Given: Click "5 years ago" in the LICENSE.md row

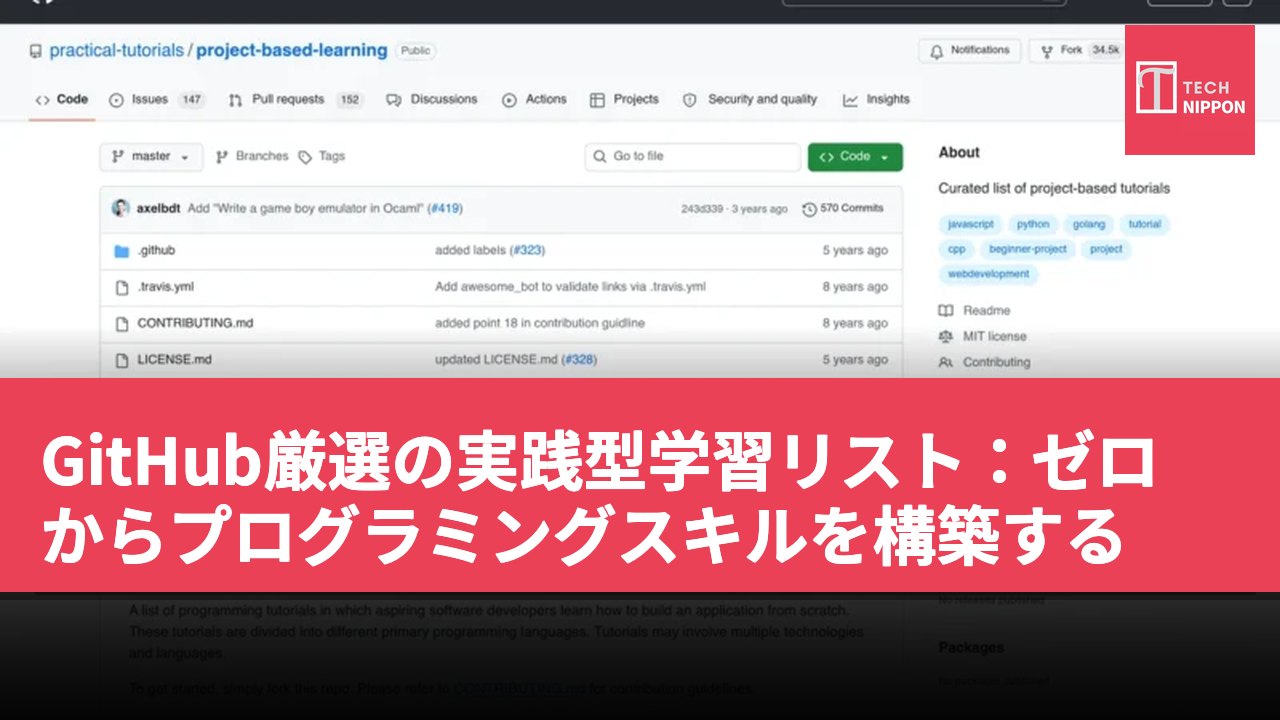Looking at the screenshot, I should [x=855, y=360].
